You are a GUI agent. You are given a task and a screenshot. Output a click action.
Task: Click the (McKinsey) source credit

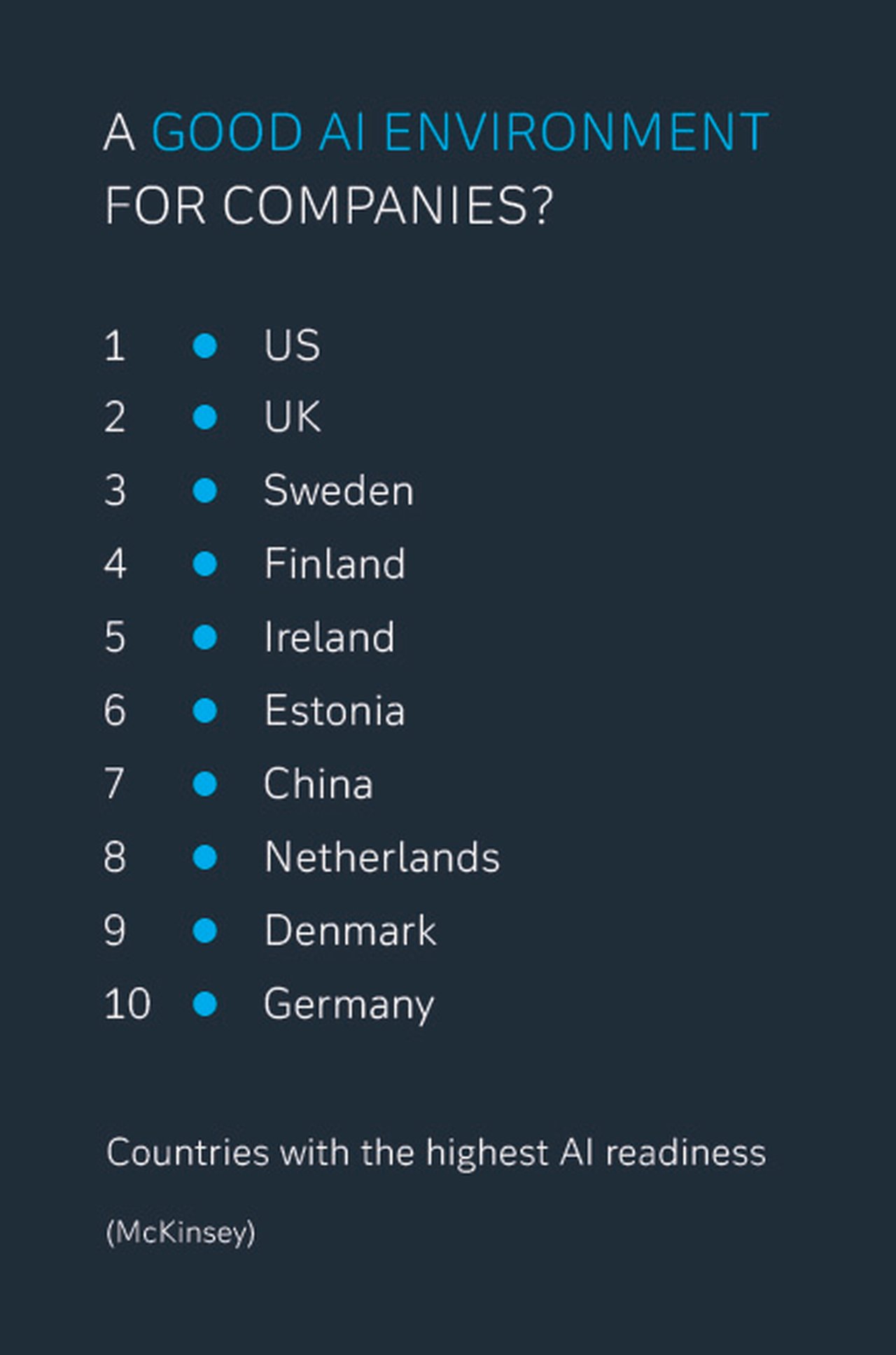(181, 1232)
